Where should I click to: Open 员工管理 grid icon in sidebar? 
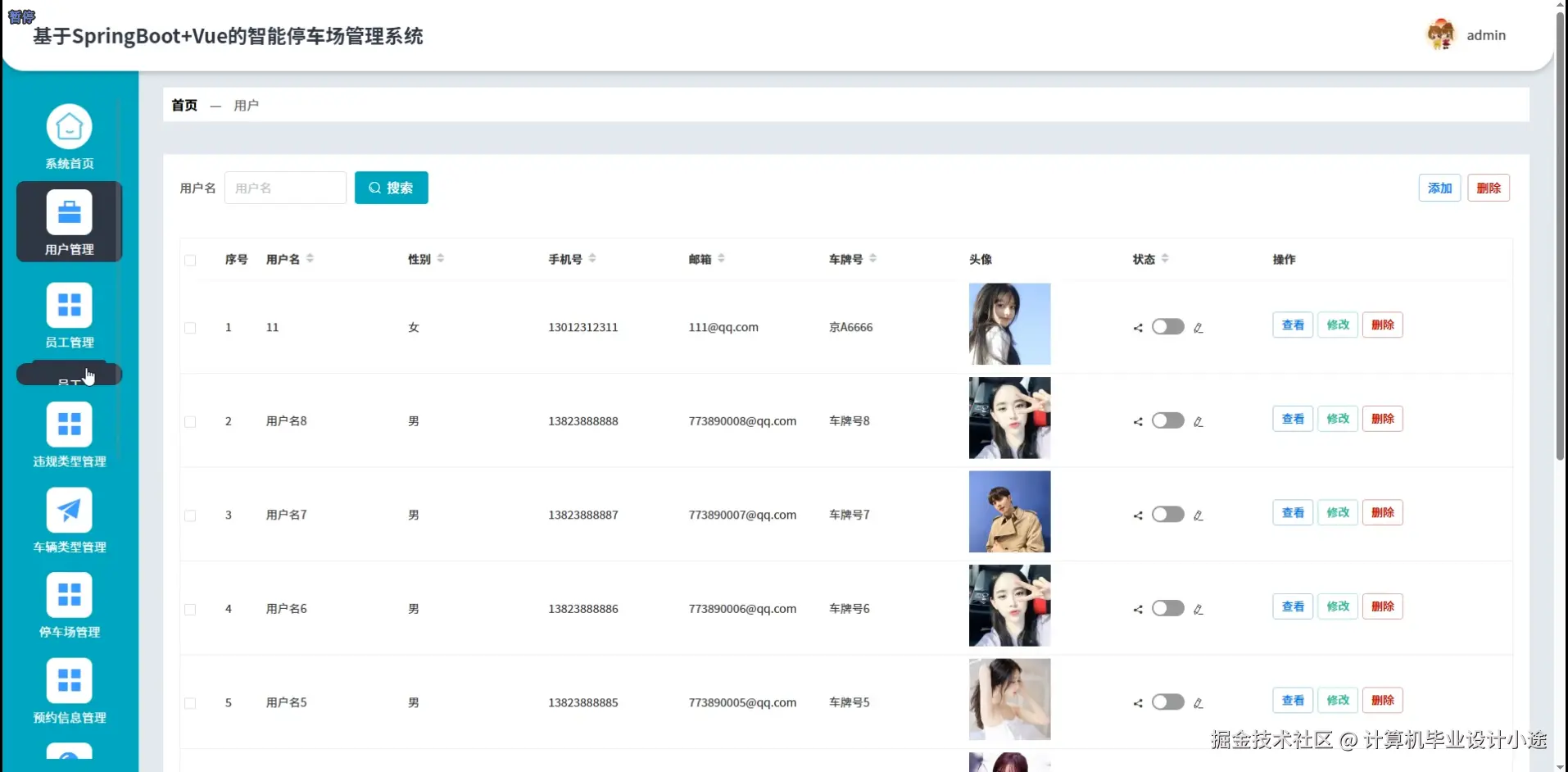tap(69, 306)
